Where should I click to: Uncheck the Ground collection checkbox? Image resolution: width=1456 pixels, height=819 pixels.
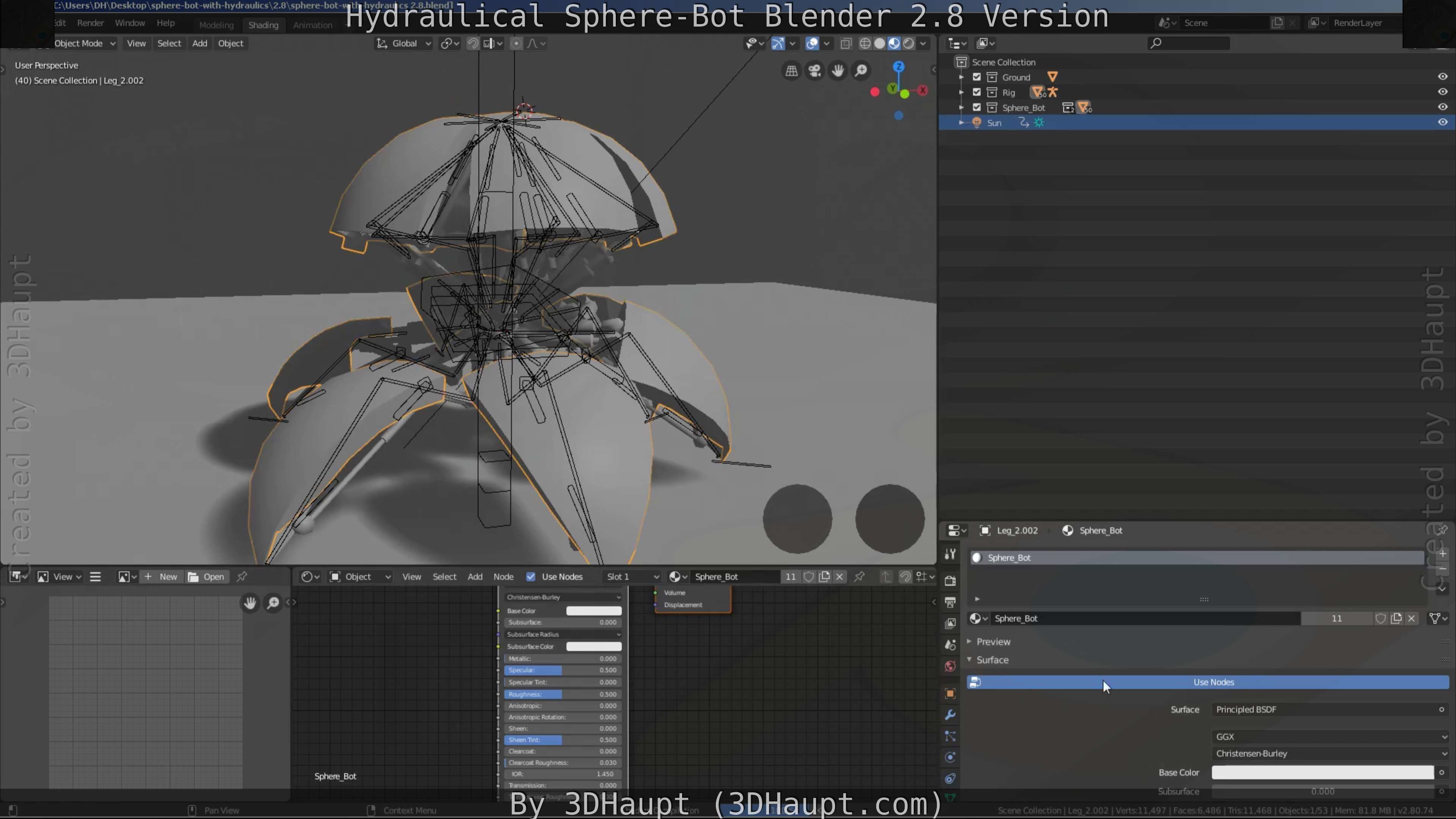977,77
